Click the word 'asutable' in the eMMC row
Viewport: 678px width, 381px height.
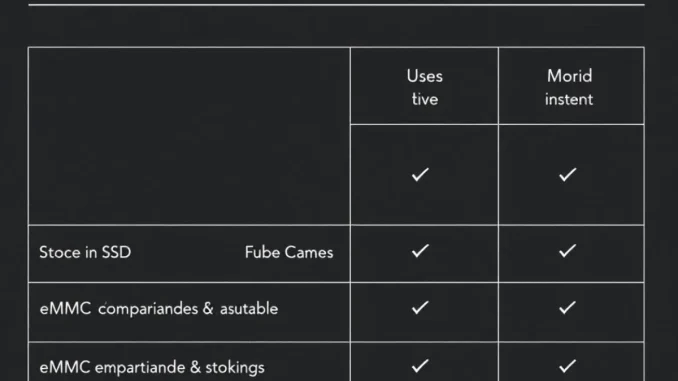pyautogui.click(x=249, y=309)
